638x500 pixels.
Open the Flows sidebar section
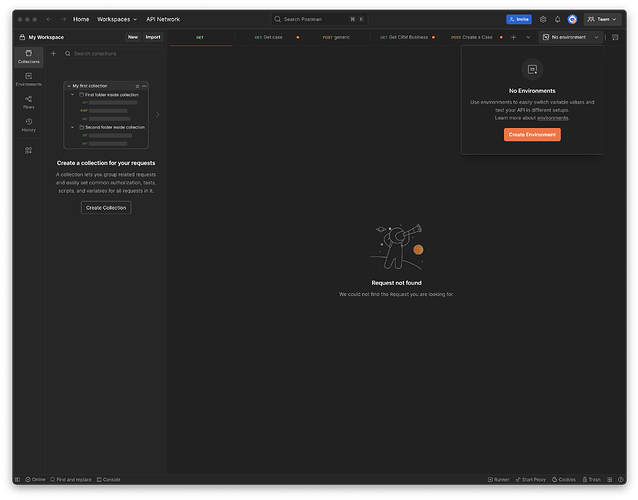point(28,102)
